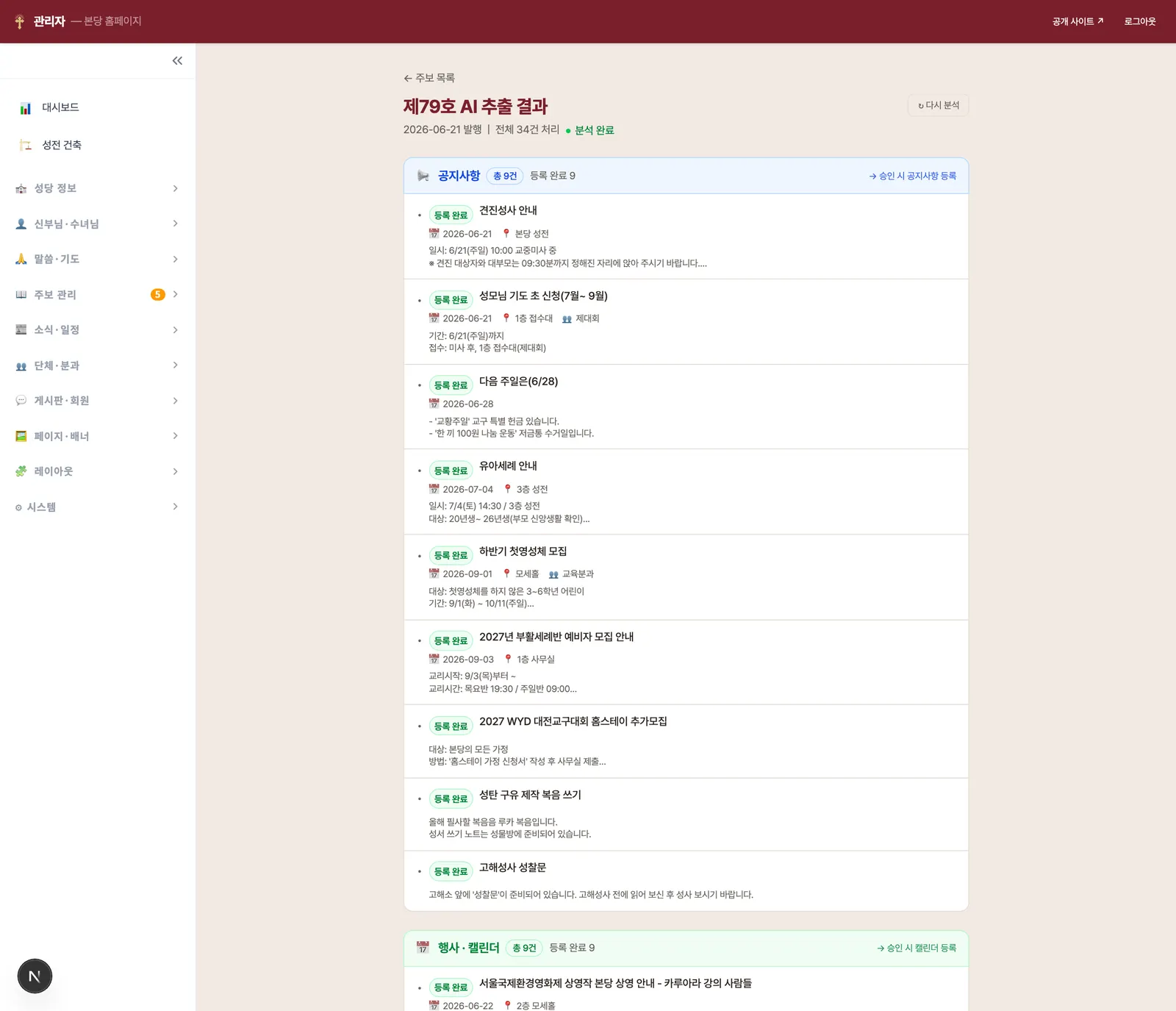
Task: Click calendar icon beside 2026-06-28 date
Action: tap(434, 404)
